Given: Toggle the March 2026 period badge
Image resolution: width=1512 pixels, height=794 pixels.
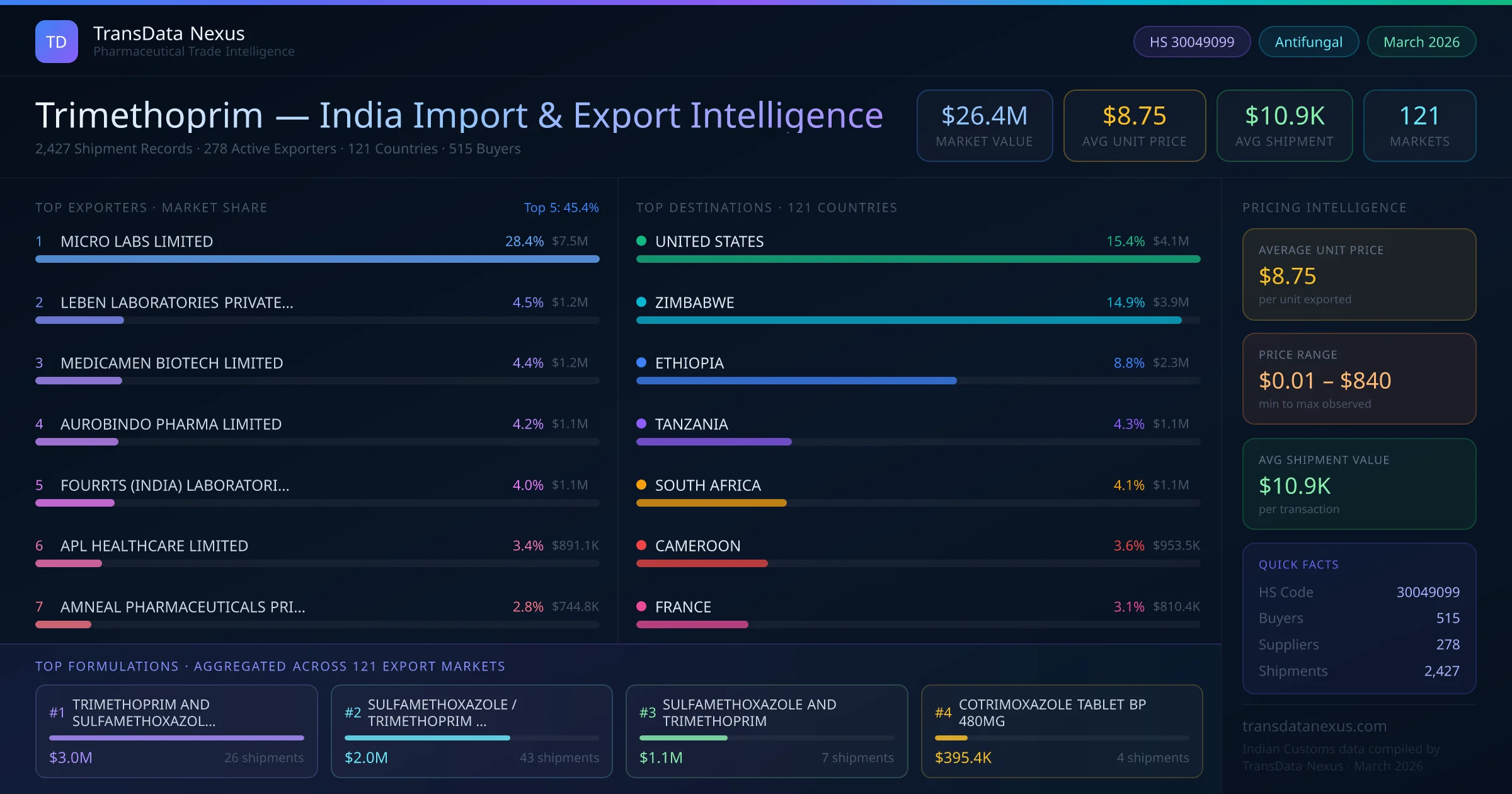Looking at the screenshot, I should (1421, 41).
